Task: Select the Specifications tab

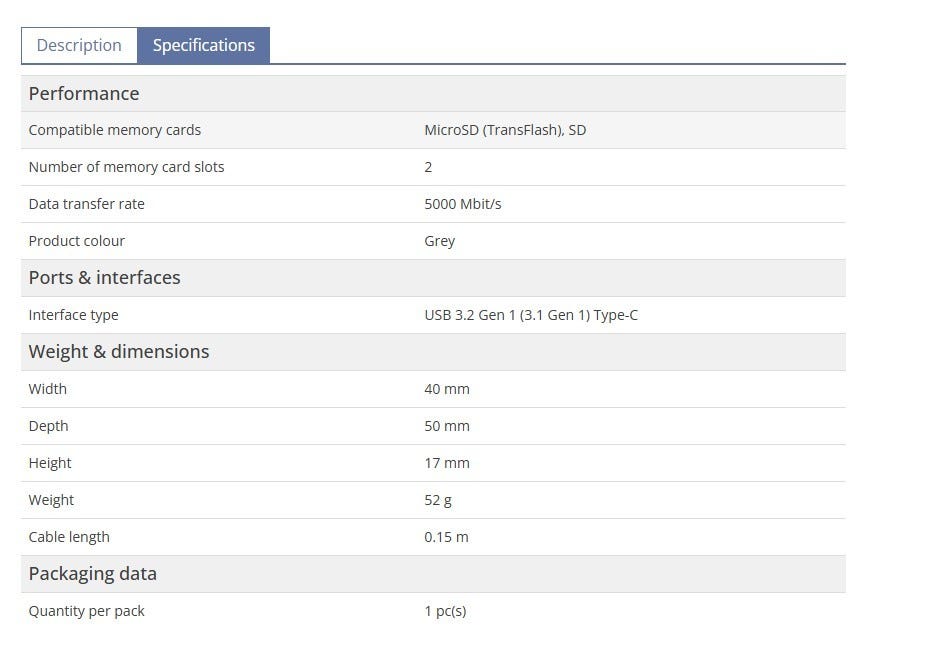Action: tap(203, 46)
